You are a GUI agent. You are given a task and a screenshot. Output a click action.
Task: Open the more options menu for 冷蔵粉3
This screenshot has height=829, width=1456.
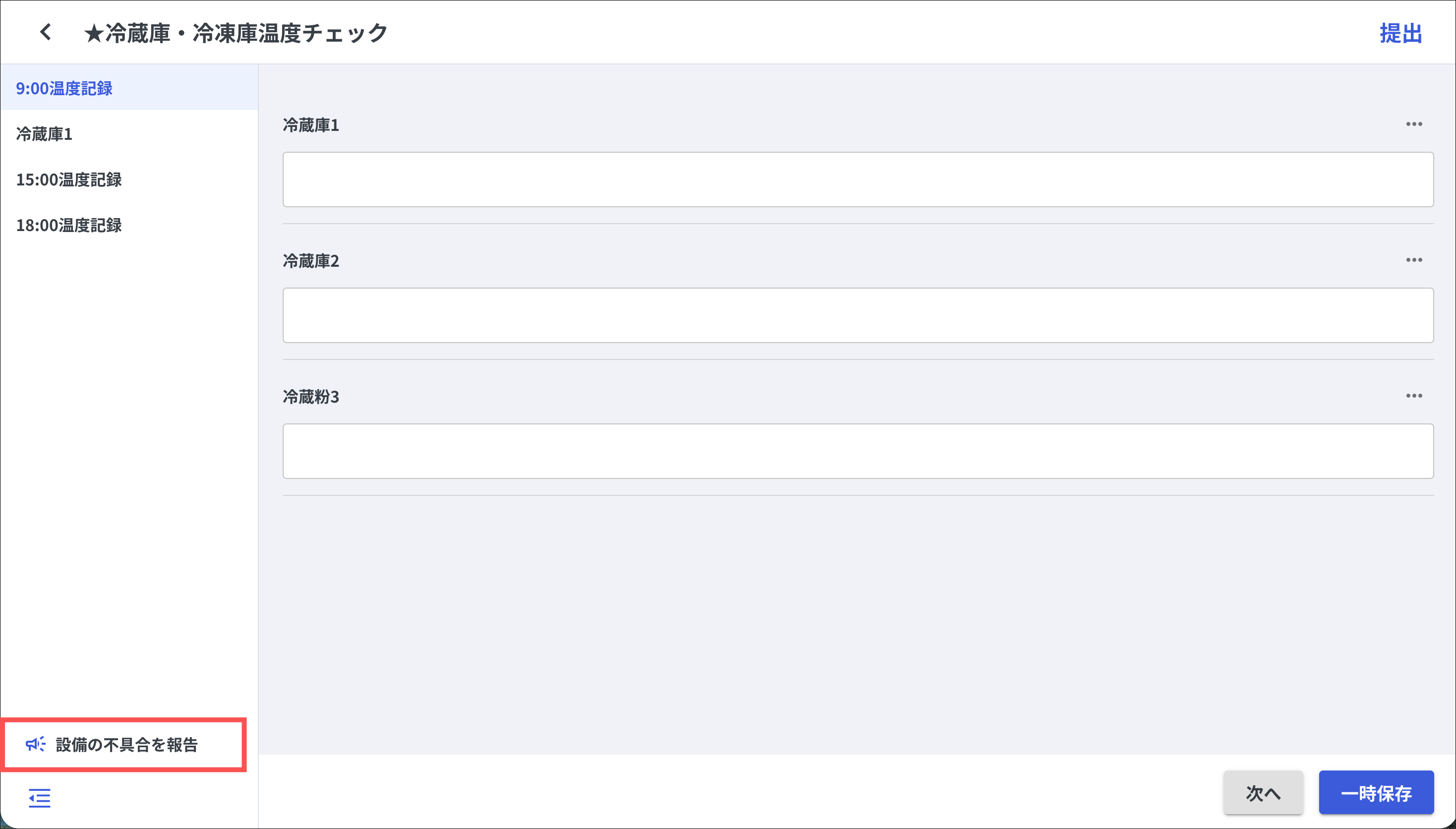[x=1413, y=396]
